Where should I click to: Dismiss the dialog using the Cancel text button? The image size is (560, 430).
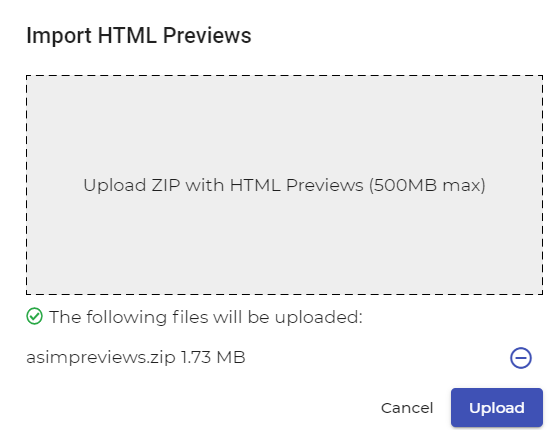pos(407,408)
